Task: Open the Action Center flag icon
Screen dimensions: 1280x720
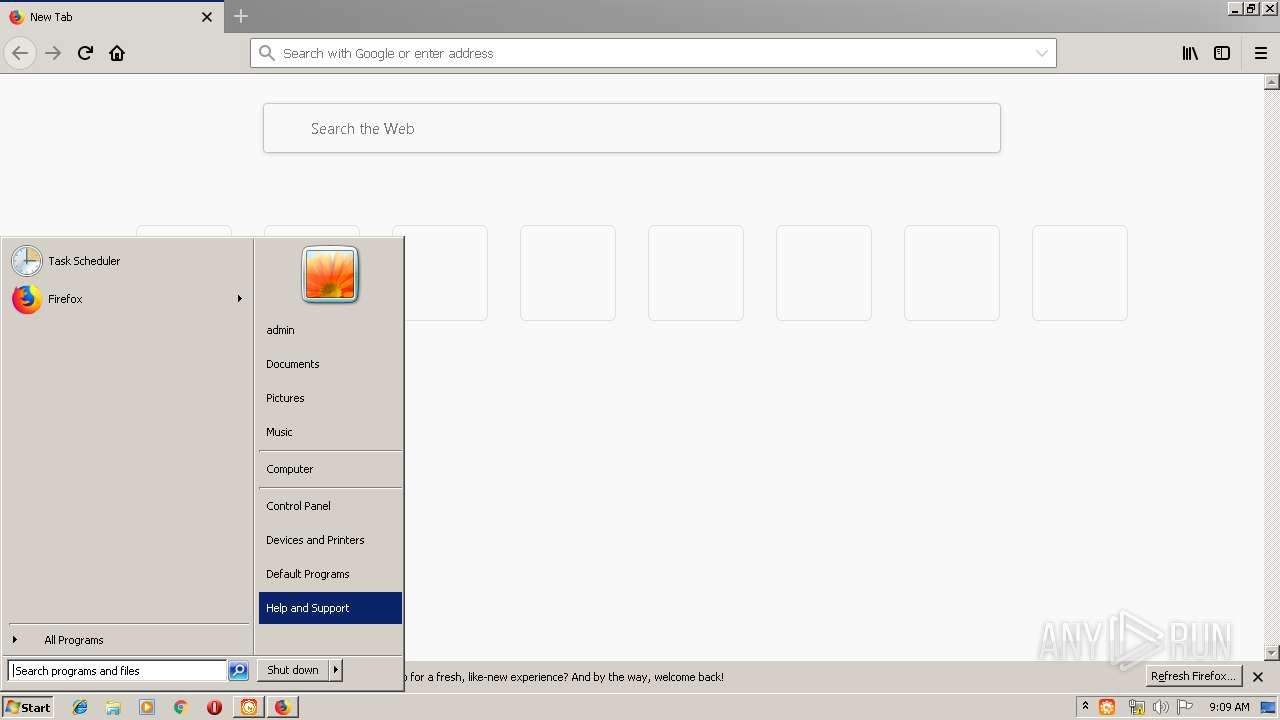Action: 1185,707
